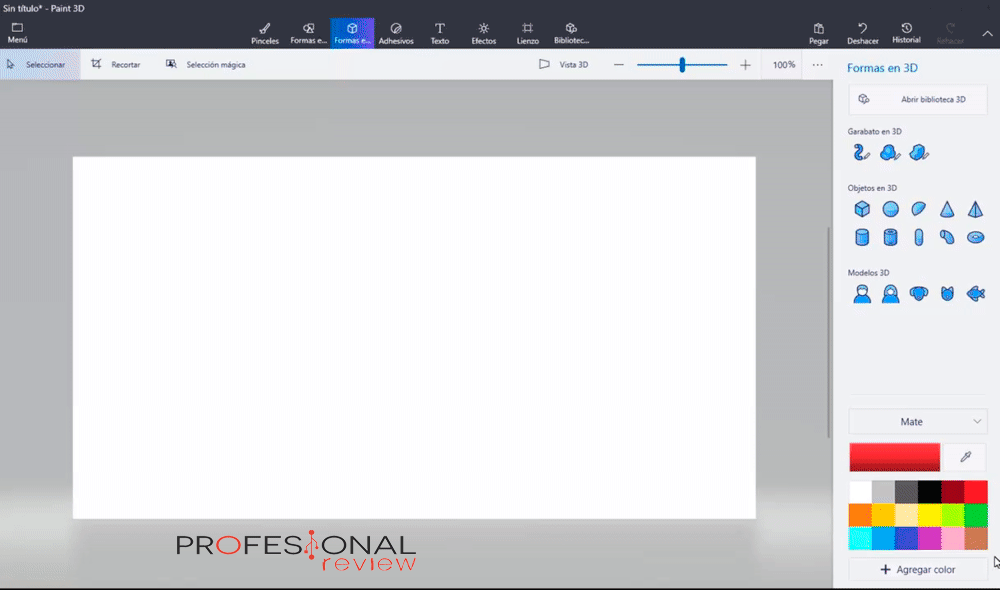Insert the 3D pyramid object
This screenshot has height=590, width=1000.
click(x=975, y=209)
